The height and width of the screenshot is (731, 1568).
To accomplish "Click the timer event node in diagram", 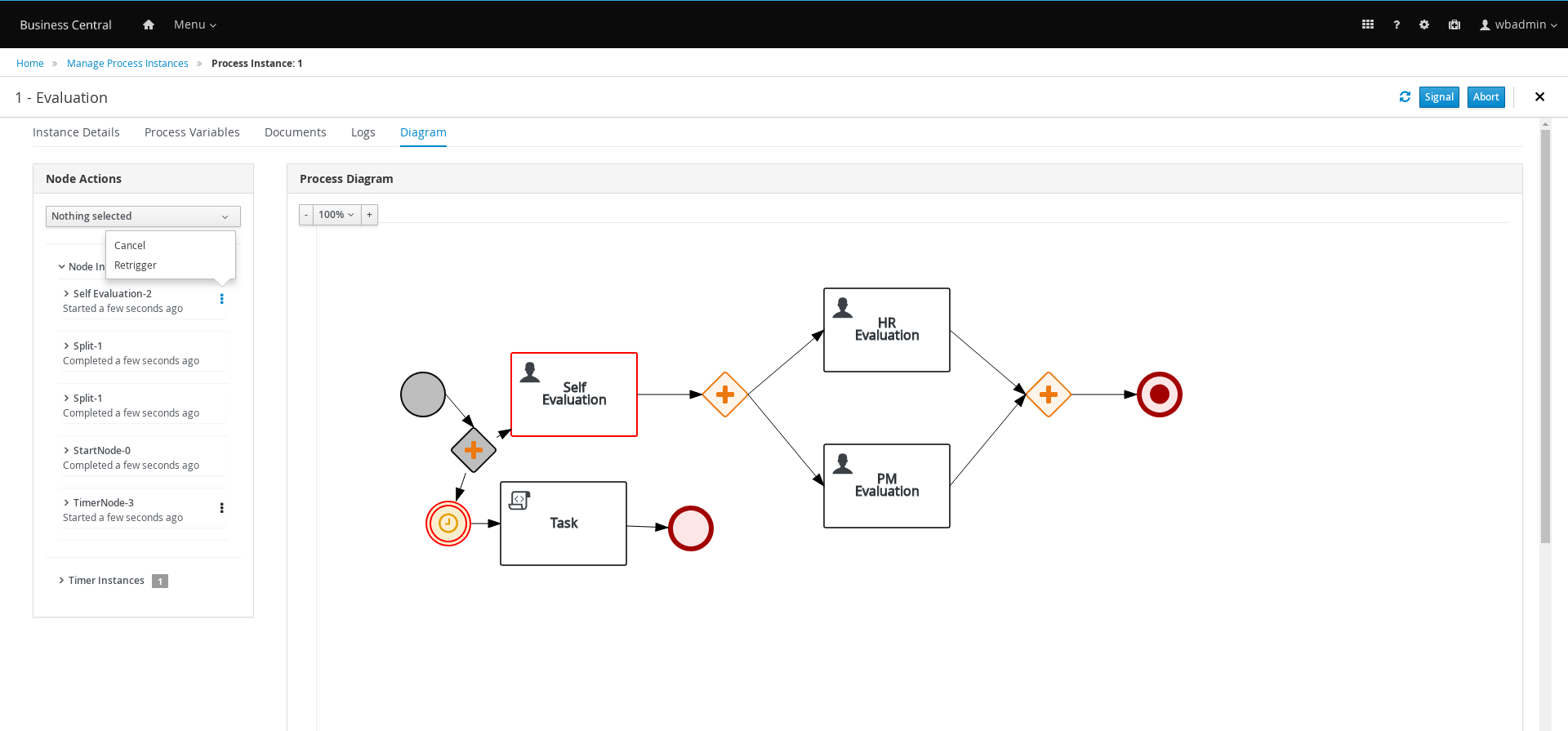I will point(448,524).
